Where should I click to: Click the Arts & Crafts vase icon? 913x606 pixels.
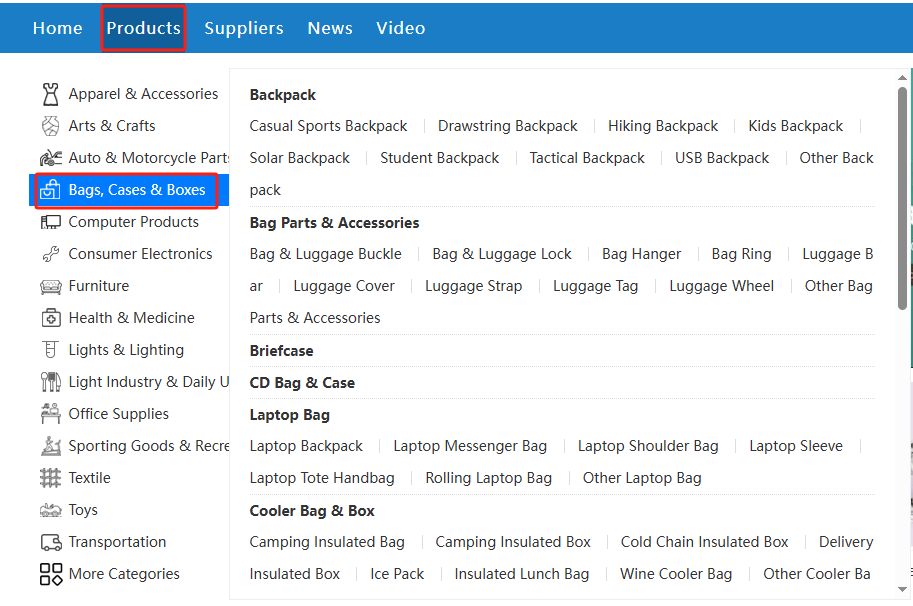click(x=51, y=126)
